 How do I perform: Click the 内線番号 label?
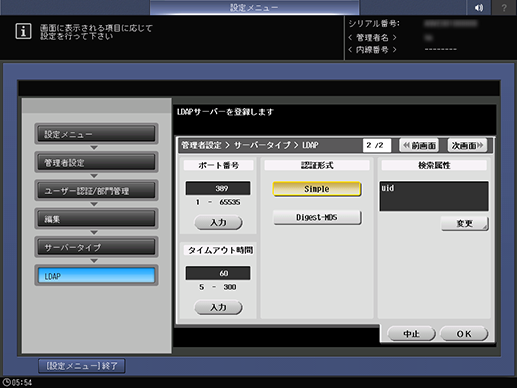(372, 50)
